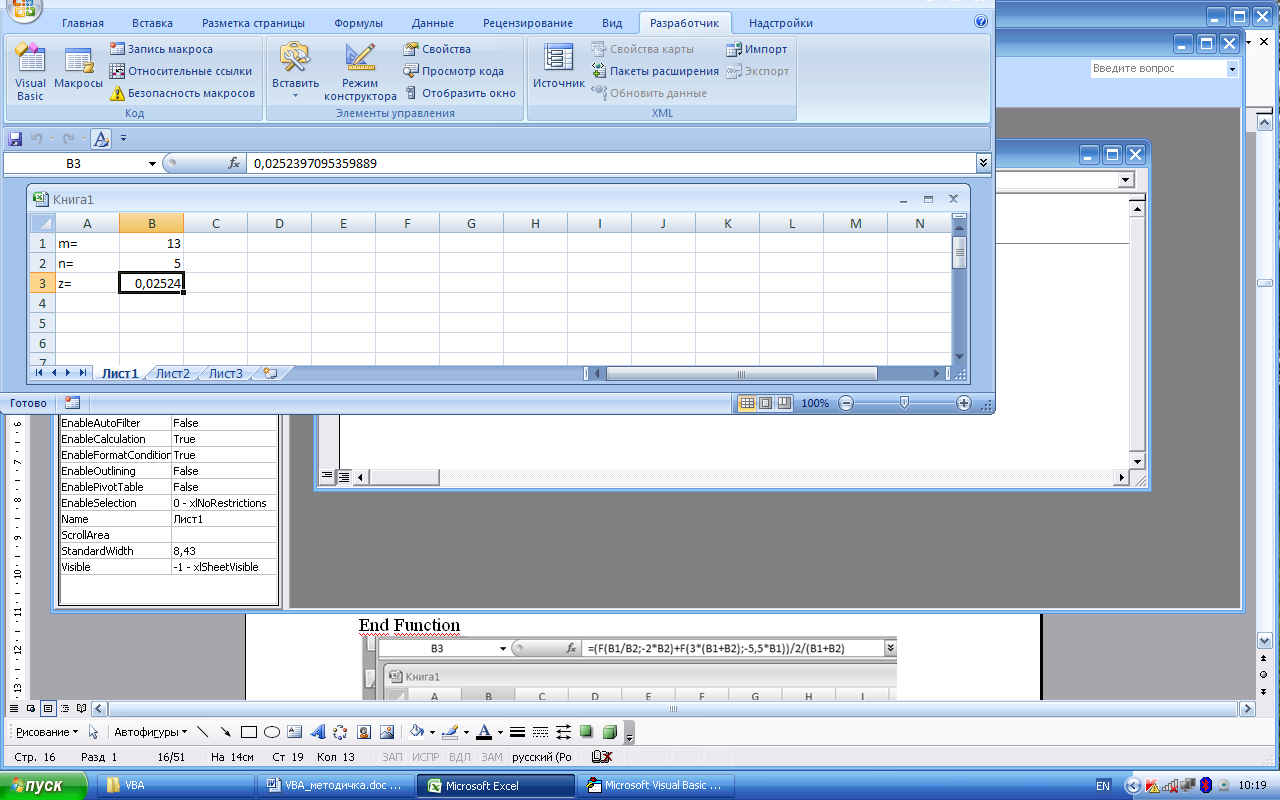Toggle Режим конструктора

[360, 73]
